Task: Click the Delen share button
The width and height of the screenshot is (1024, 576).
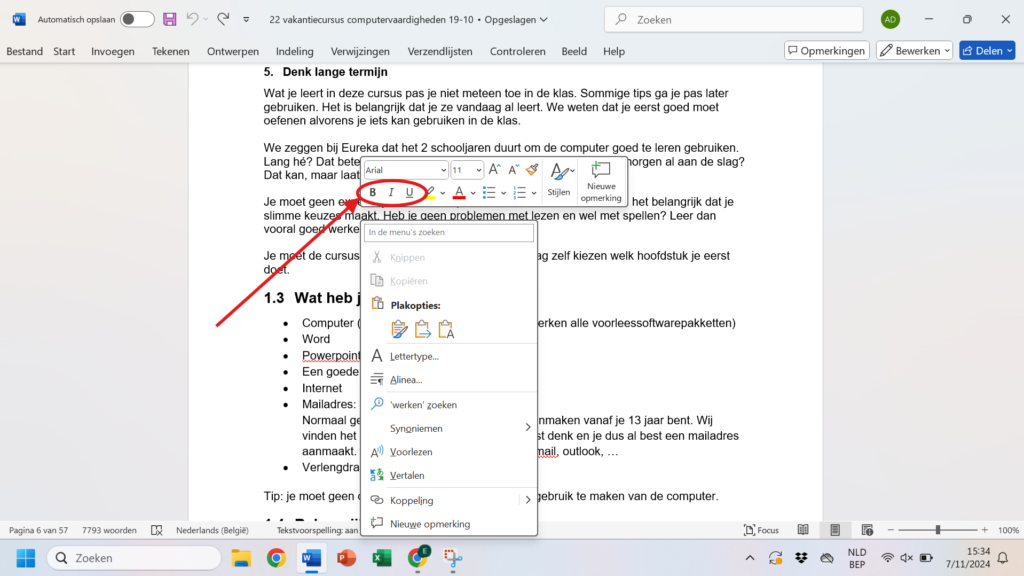Action: point(986,51)
